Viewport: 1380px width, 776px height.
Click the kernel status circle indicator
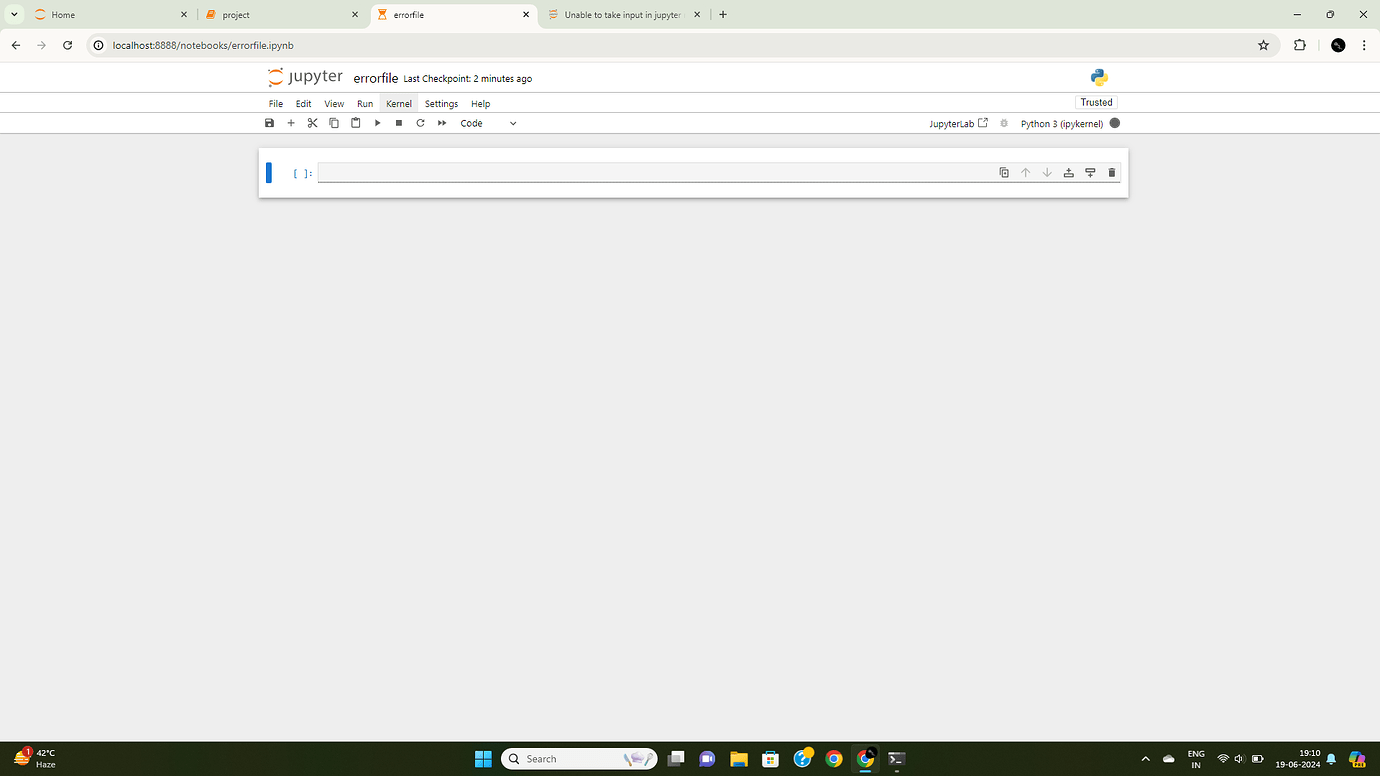1115,123
